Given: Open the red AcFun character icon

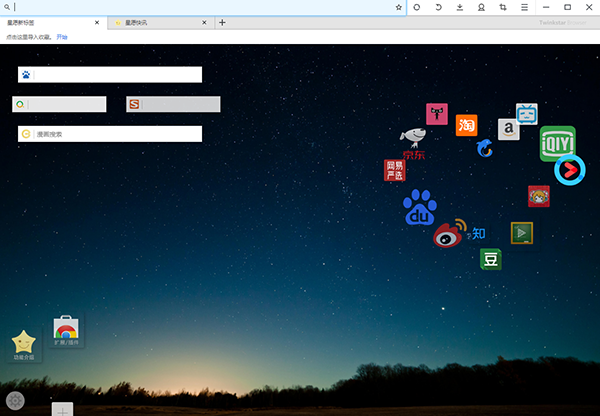Looking at the screenshot, I should pos(539,196).
